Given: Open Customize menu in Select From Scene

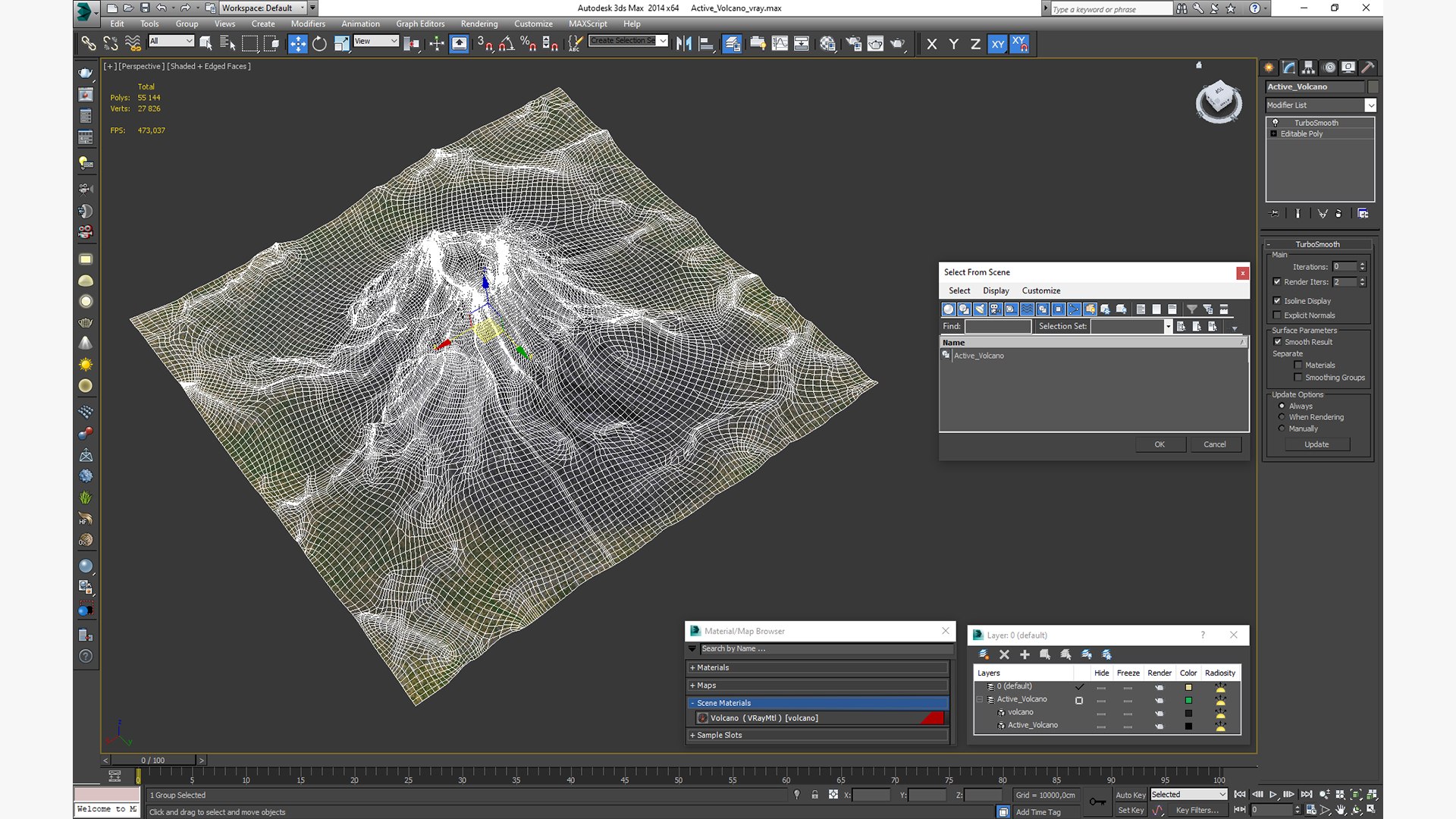Looking at the screenshot, I should [1041, 291].
